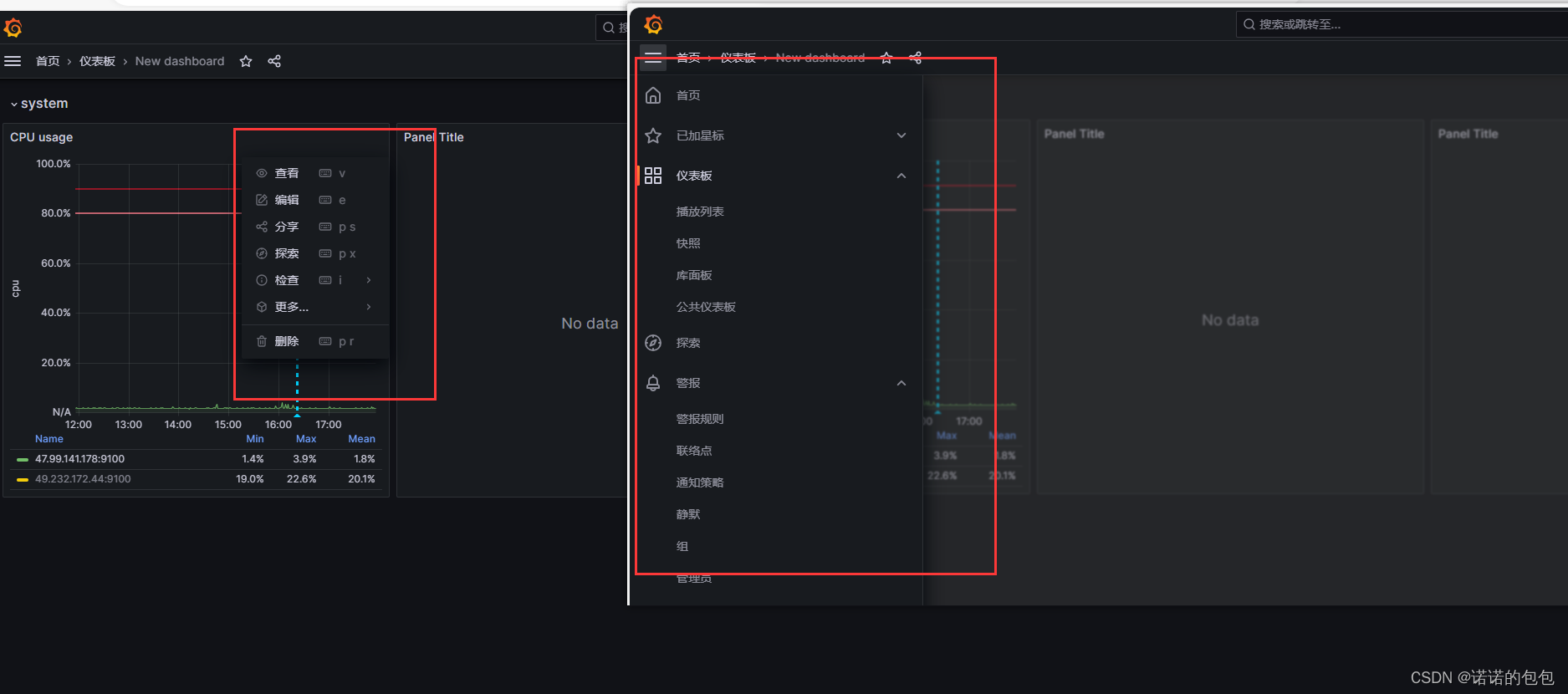
Task: Open 静默 under 警报
Action: pyautogui.click(x=688, y=514)
